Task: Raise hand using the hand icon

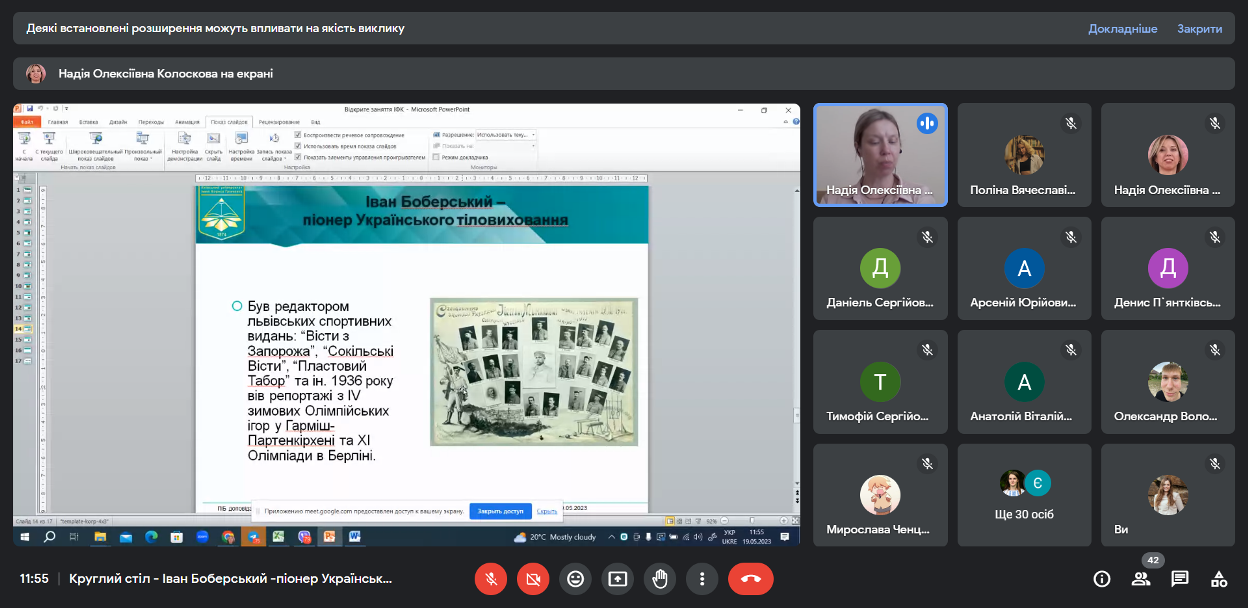Action: tap(660, 578)
